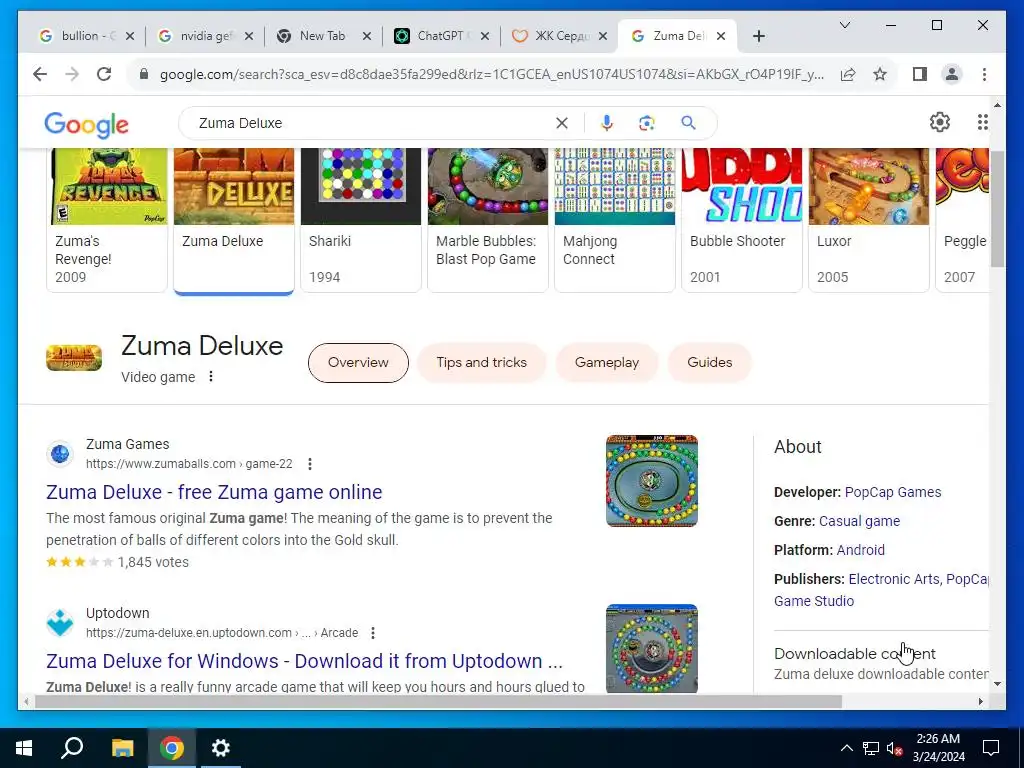This screenshot has height=768, width=1024.
Task: Open Google quick settings gear
Action: [939, 122]
